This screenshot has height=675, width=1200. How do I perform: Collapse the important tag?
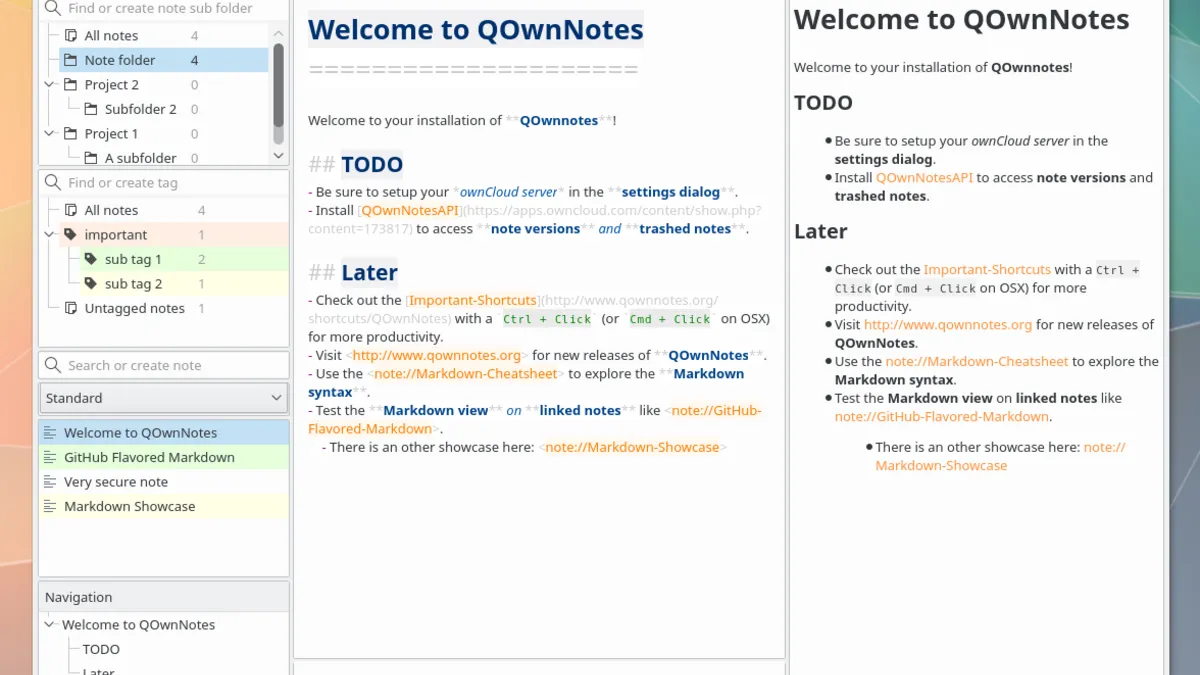[50, 235]
